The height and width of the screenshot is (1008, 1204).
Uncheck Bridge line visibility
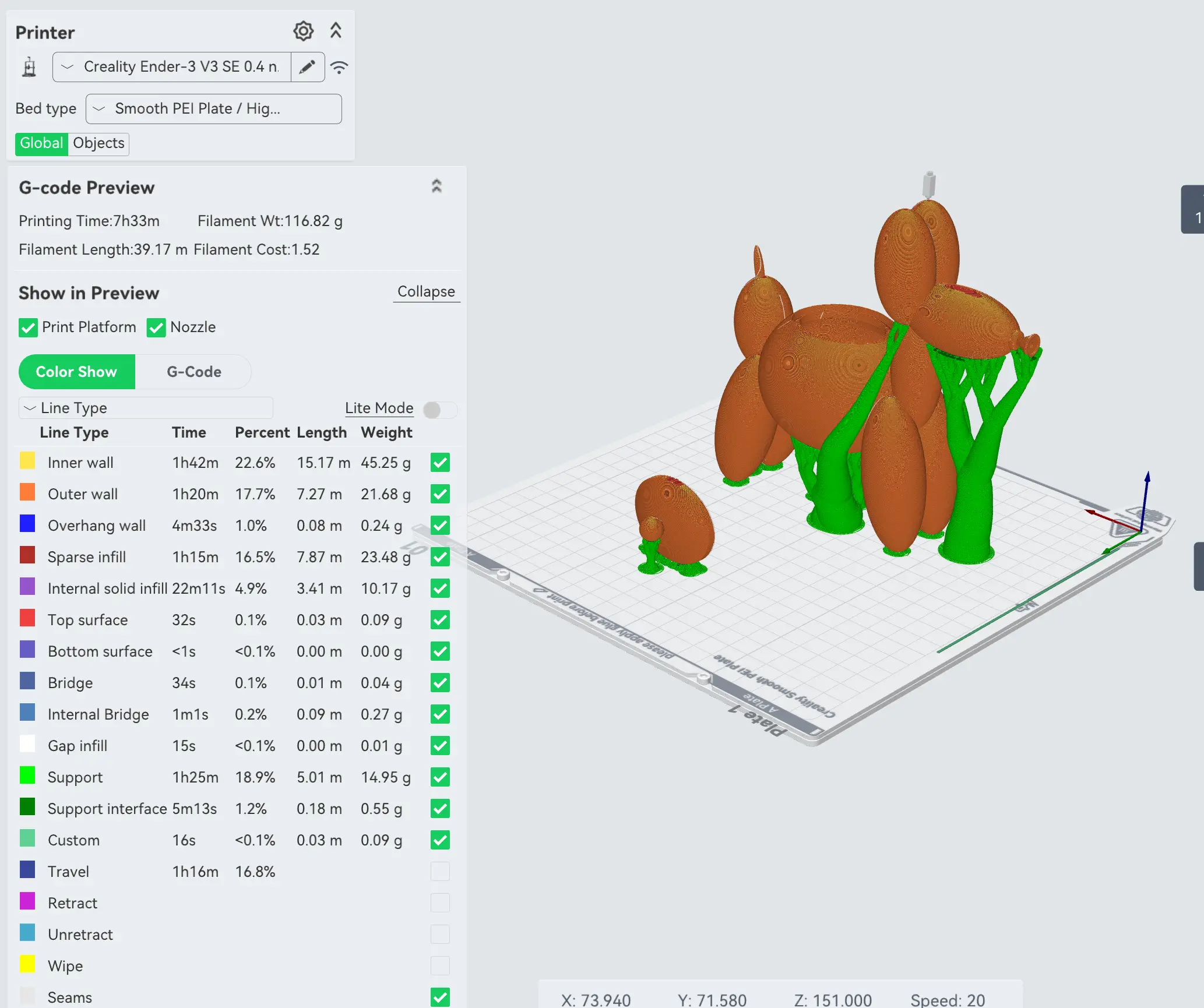click(440, 683)
